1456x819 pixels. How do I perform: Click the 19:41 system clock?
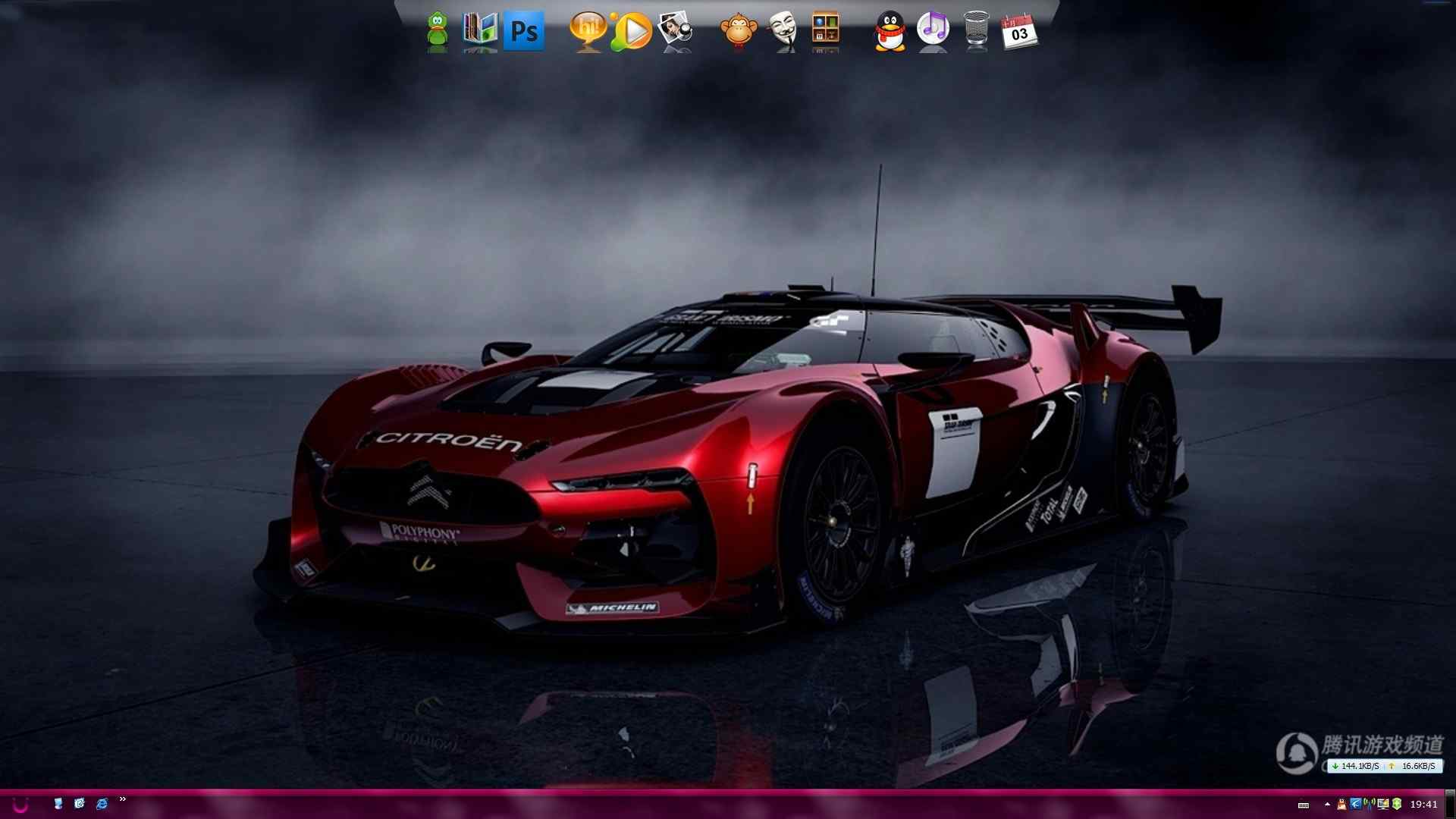tap(1423, 805)
